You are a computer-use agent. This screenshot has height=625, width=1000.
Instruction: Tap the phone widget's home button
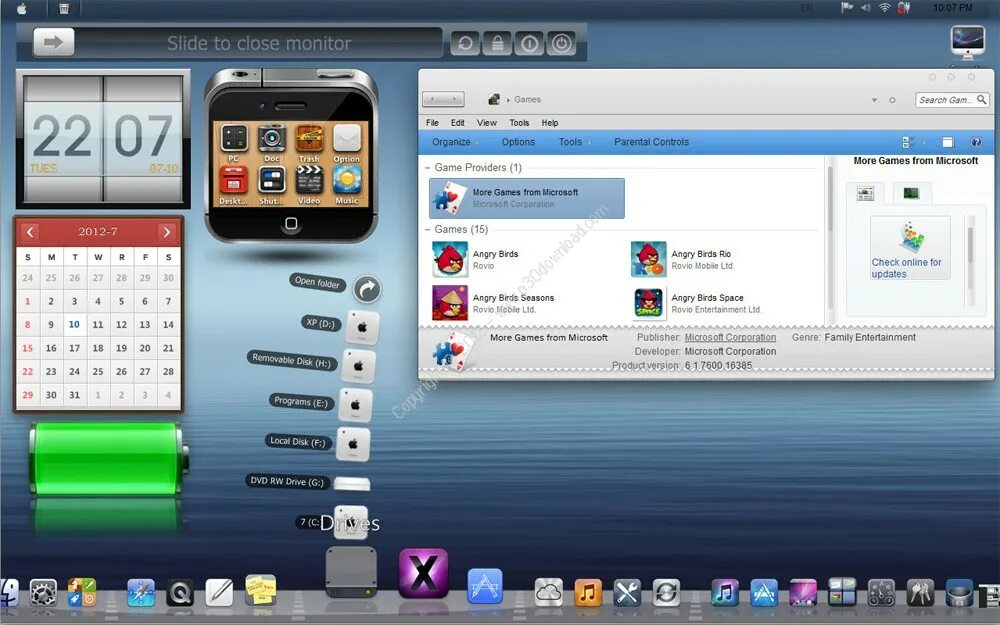tap(291, 223)
